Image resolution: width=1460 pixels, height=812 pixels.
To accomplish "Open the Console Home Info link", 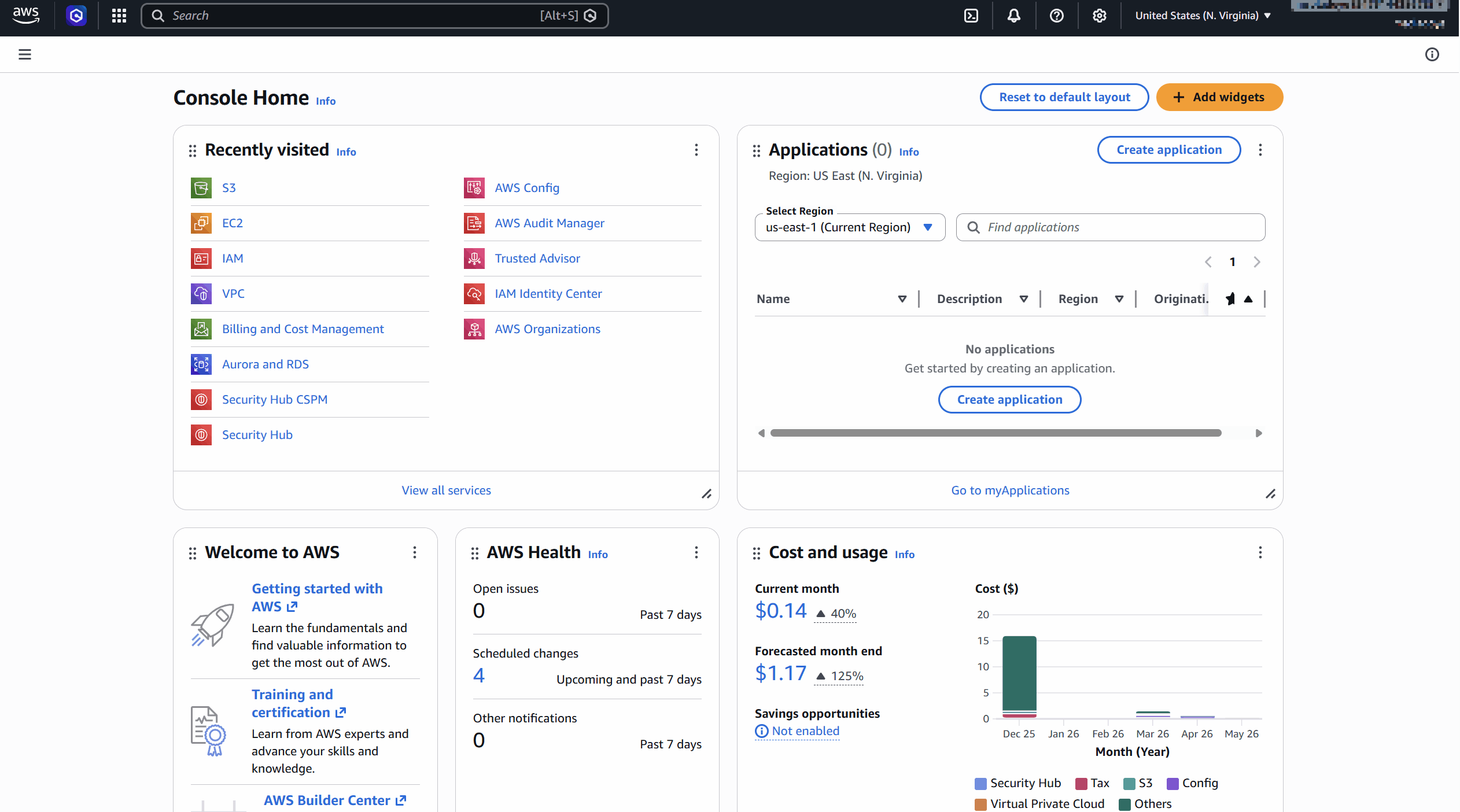I will [326, 101].
